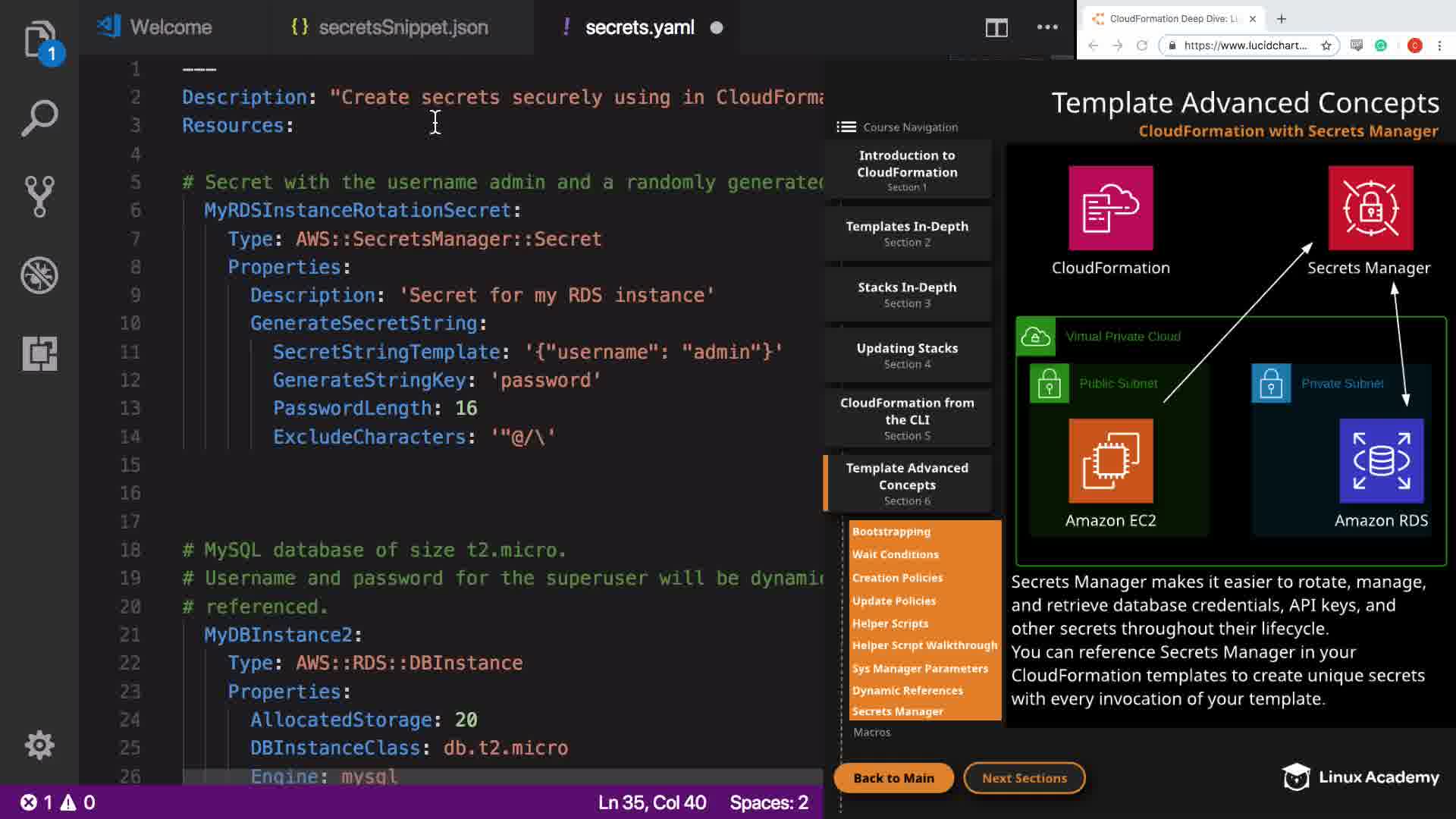Image resolution: width=1456 pixels, height=819 pixels.
Task: Open the Source Control branch icon
Action: point(39,196)
